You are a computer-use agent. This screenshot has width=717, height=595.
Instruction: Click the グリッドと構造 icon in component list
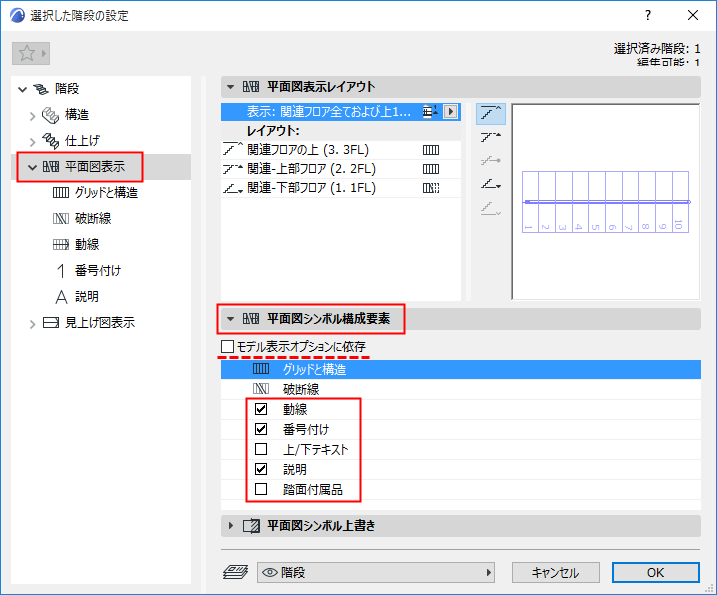261,369
